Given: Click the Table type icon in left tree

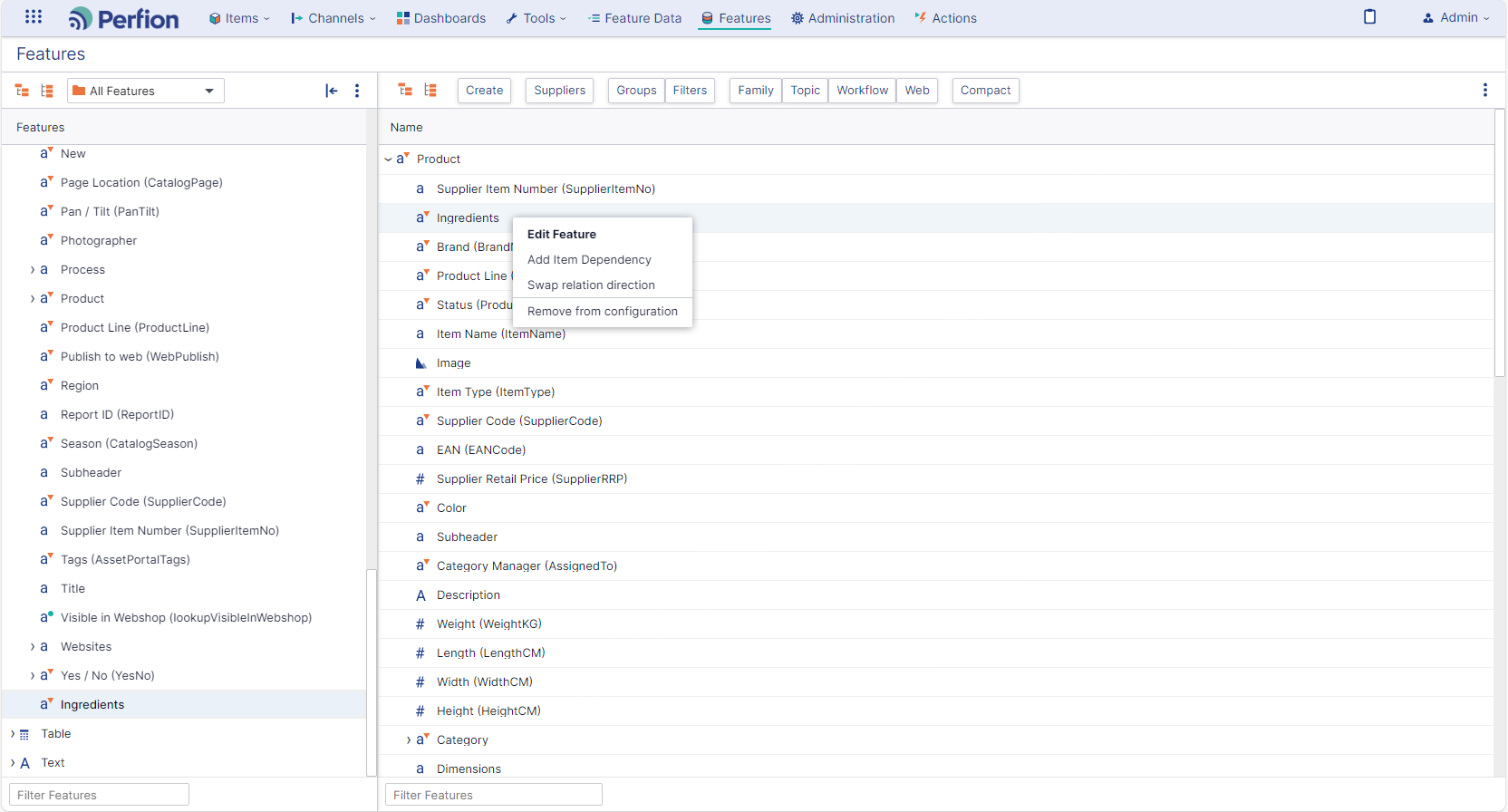Looking at the screenshot, I should (24, 734).
